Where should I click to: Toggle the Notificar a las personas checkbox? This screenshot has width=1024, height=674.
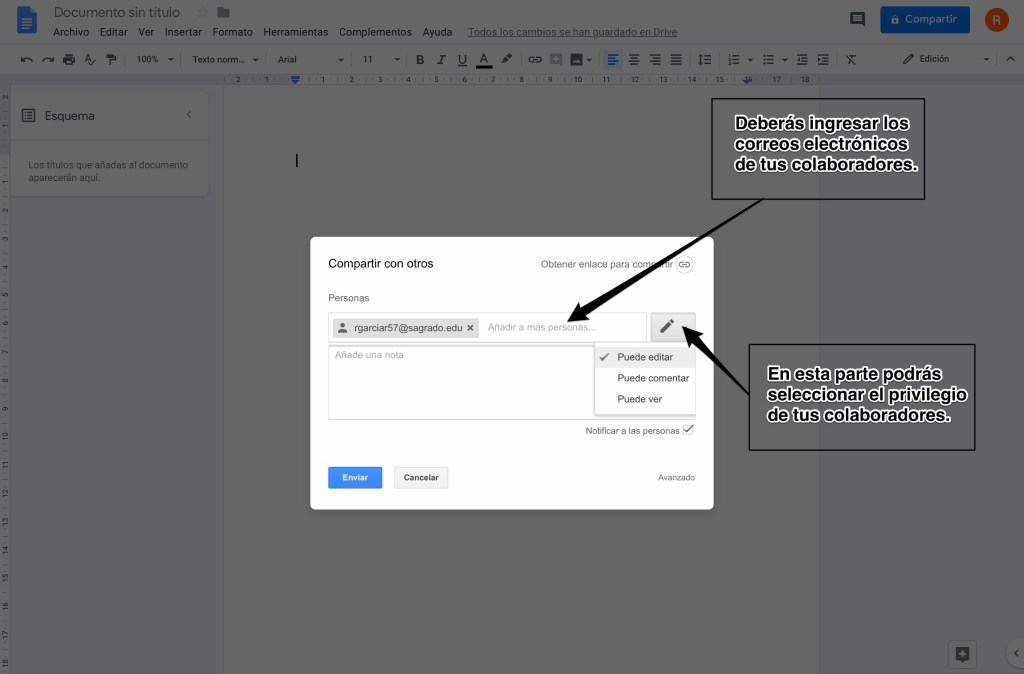[687, 430]
